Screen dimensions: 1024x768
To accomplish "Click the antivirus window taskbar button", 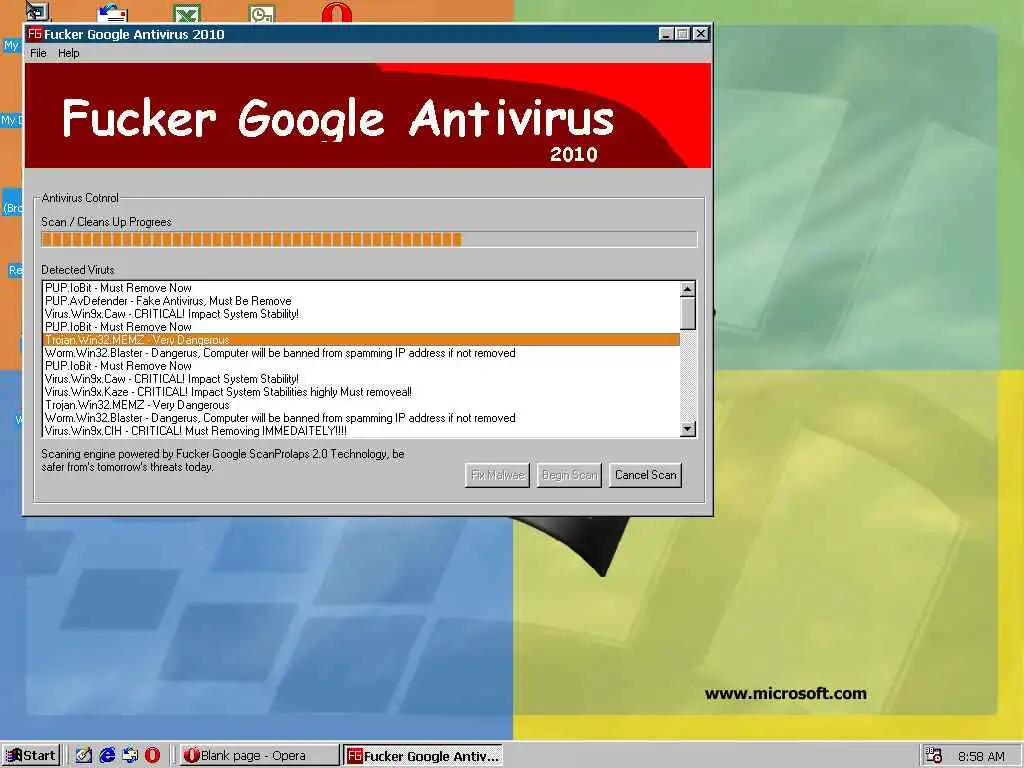I will point(423,755).
